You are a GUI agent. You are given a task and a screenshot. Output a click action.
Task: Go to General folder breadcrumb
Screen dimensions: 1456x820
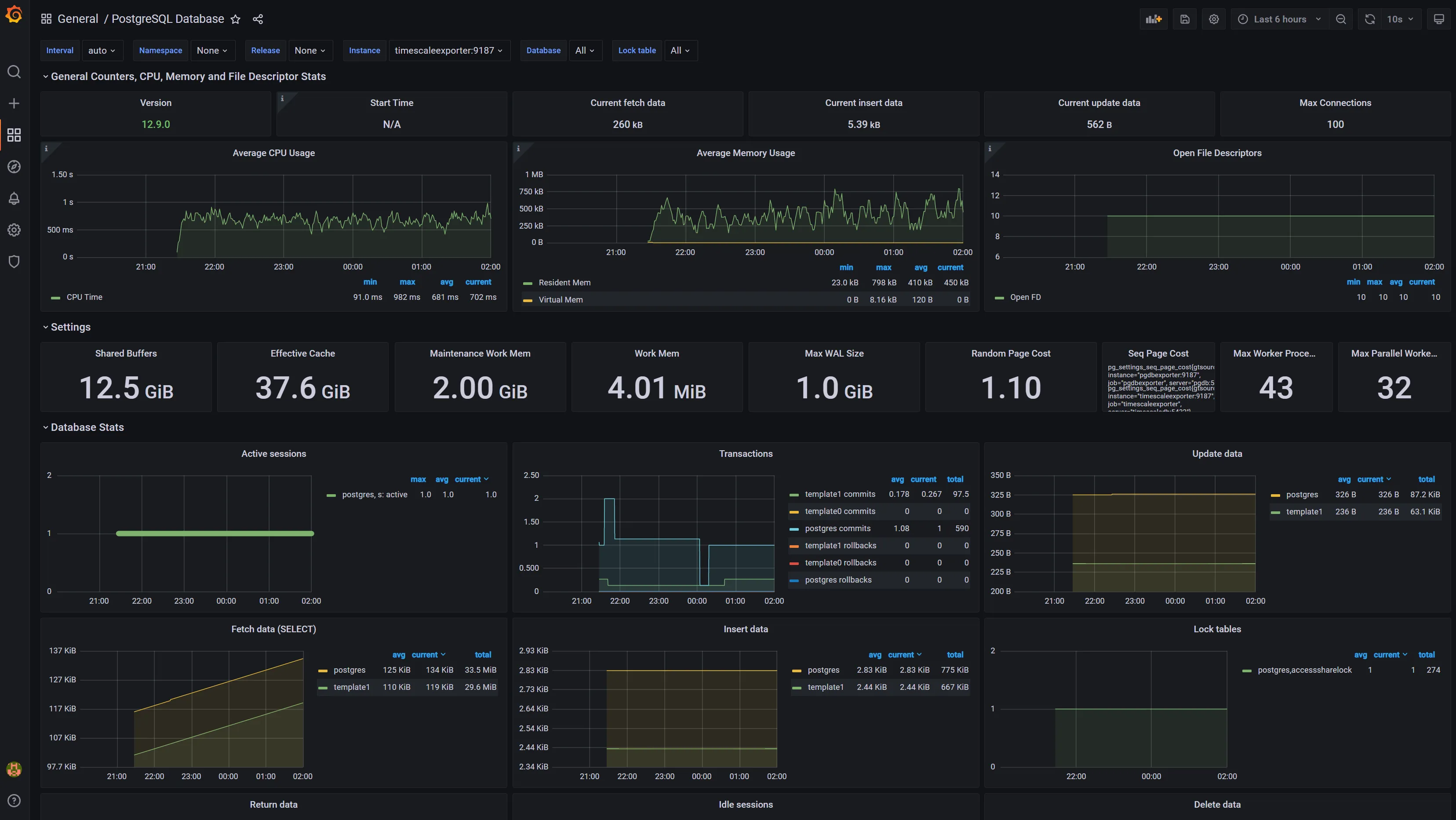coord(78,19)
